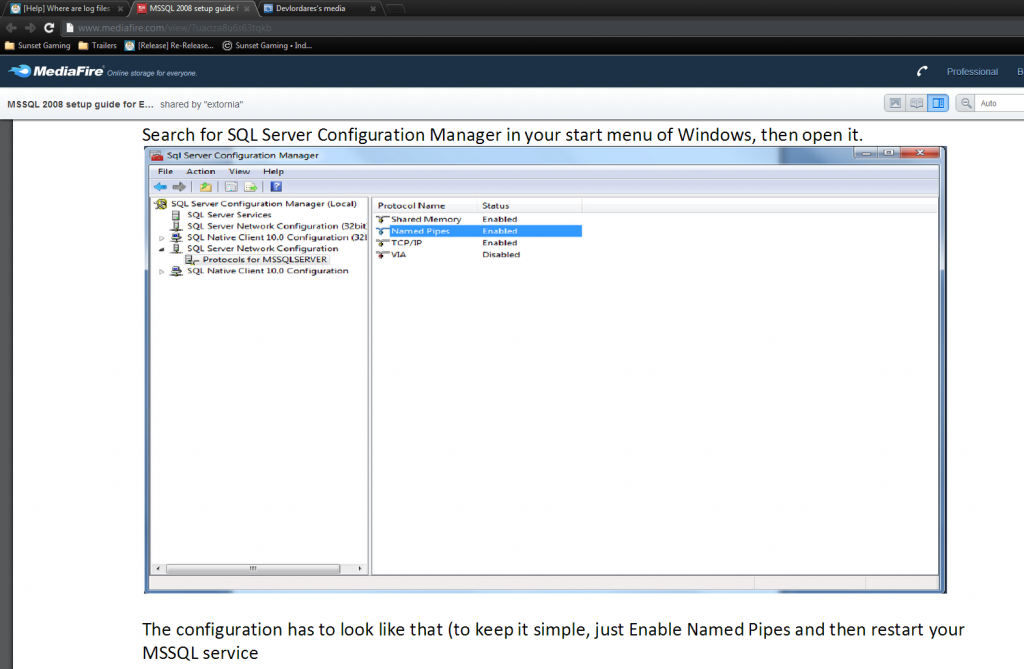Open the Trailers bookmark folder

click(x=98, y=45)
